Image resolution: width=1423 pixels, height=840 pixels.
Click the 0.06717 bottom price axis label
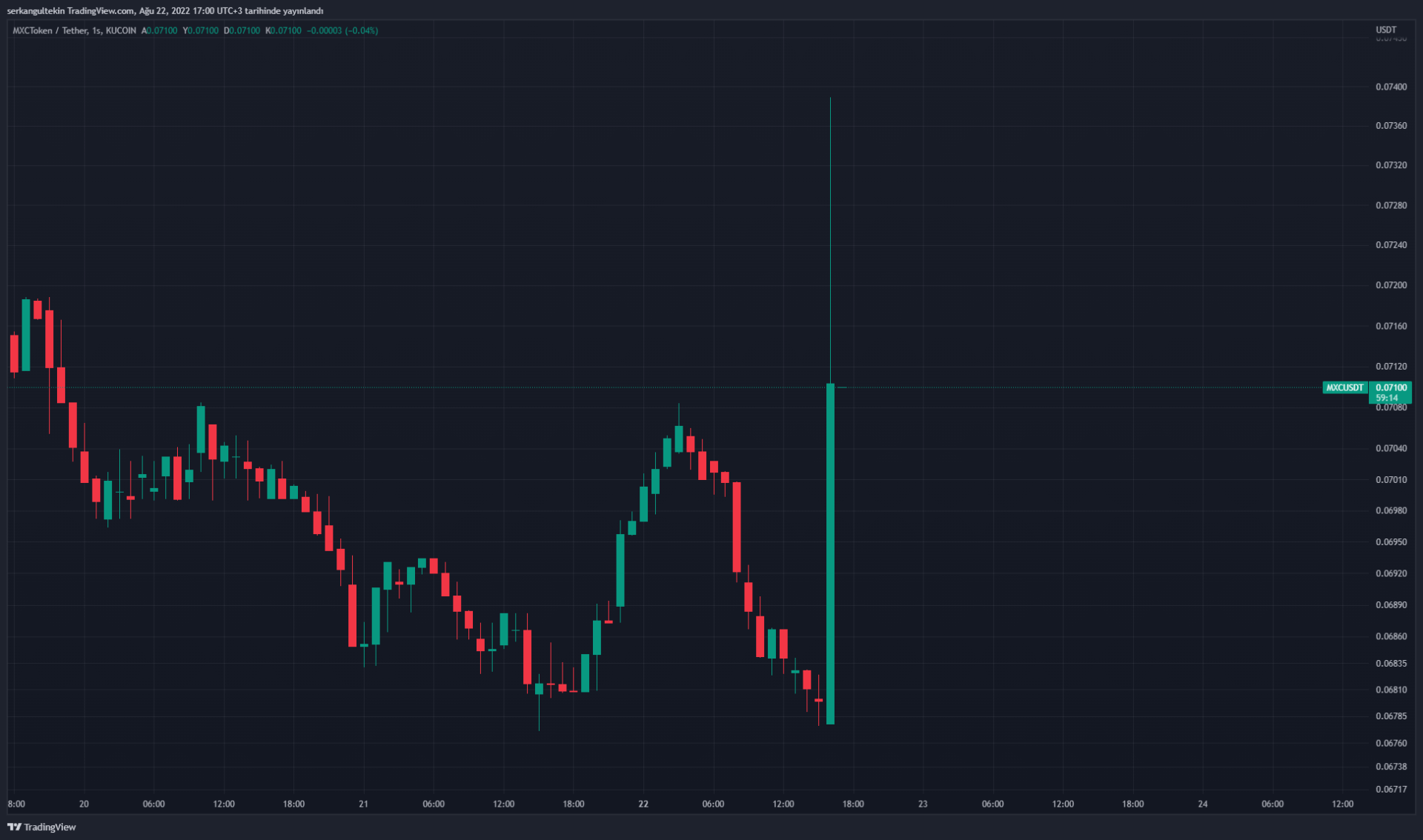[1390, 789]
